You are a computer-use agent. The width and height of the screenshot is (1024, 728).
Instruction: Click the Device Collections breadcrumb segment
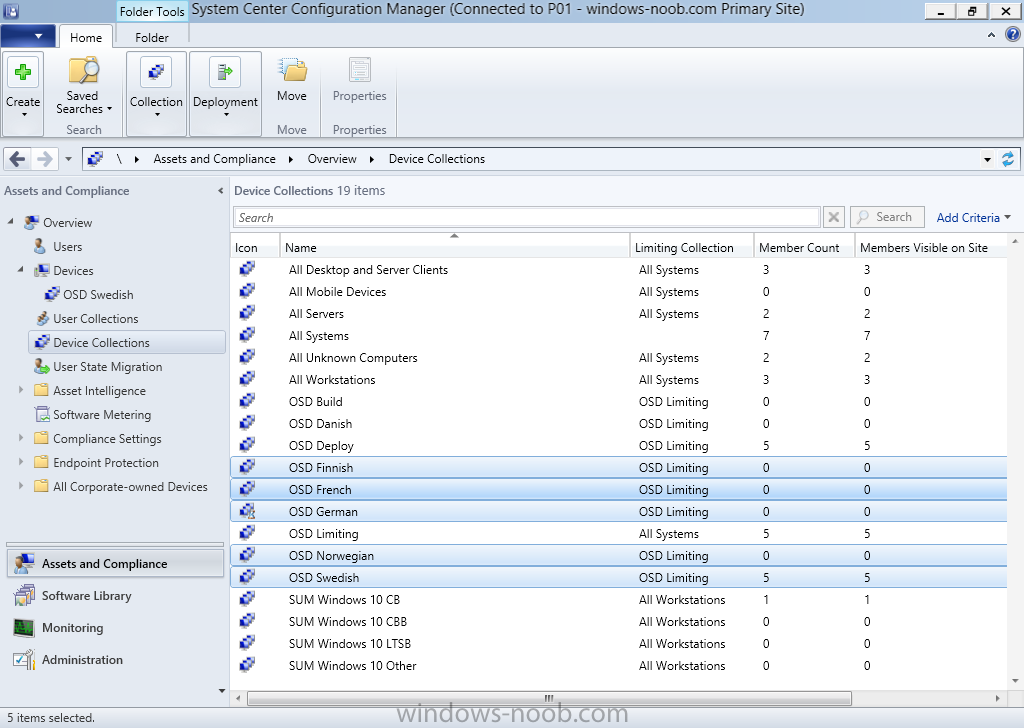pyautogui.click(x=437, y=159)
